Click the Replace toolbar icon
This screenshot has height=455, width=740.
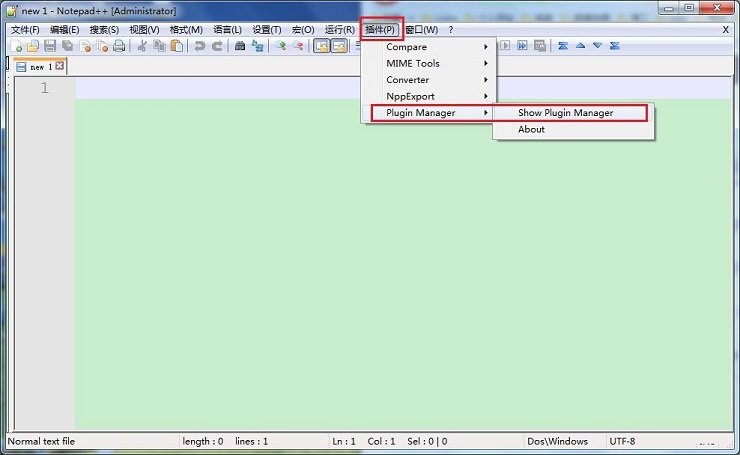tap(257, 46)
